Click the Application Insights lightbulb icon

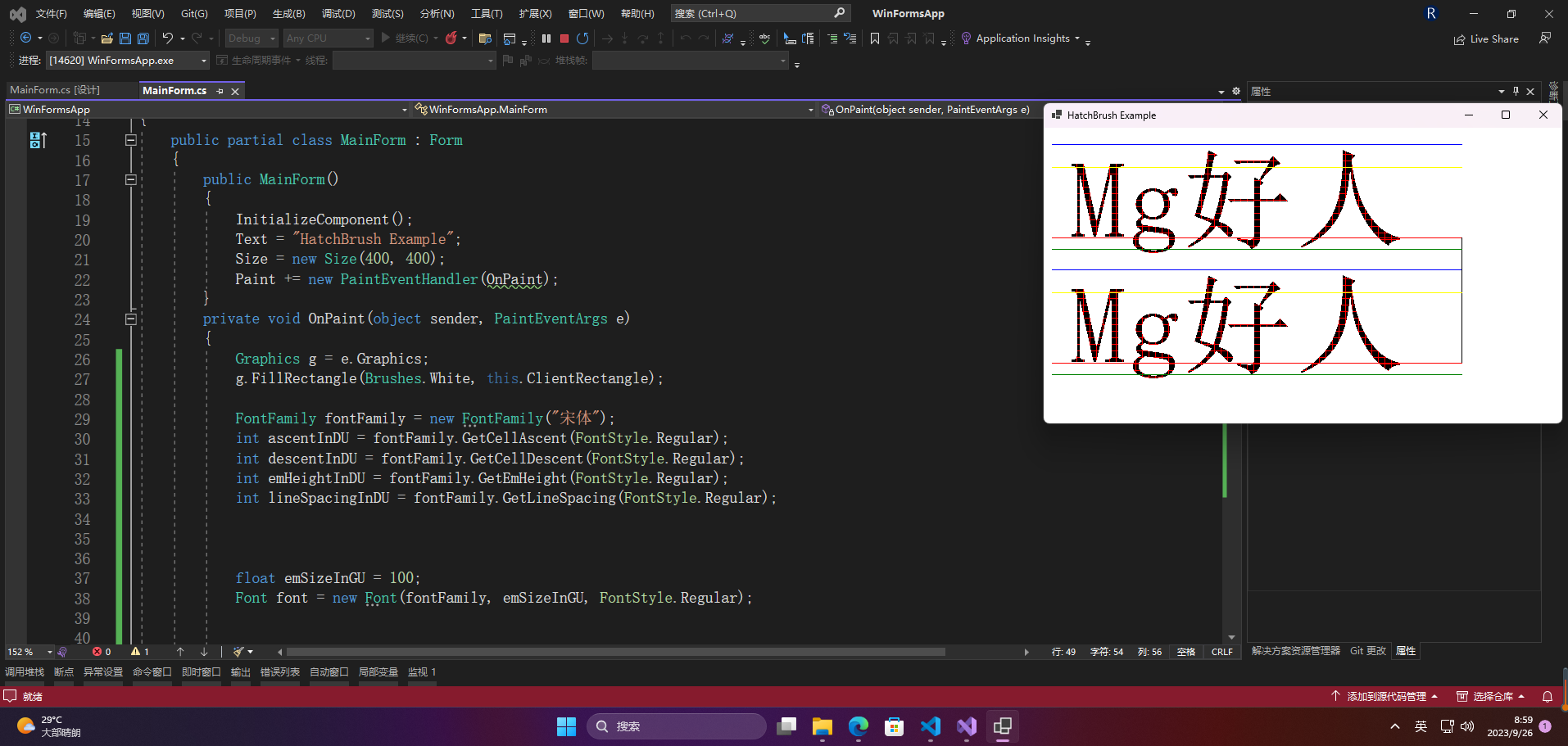pos(966,38)
